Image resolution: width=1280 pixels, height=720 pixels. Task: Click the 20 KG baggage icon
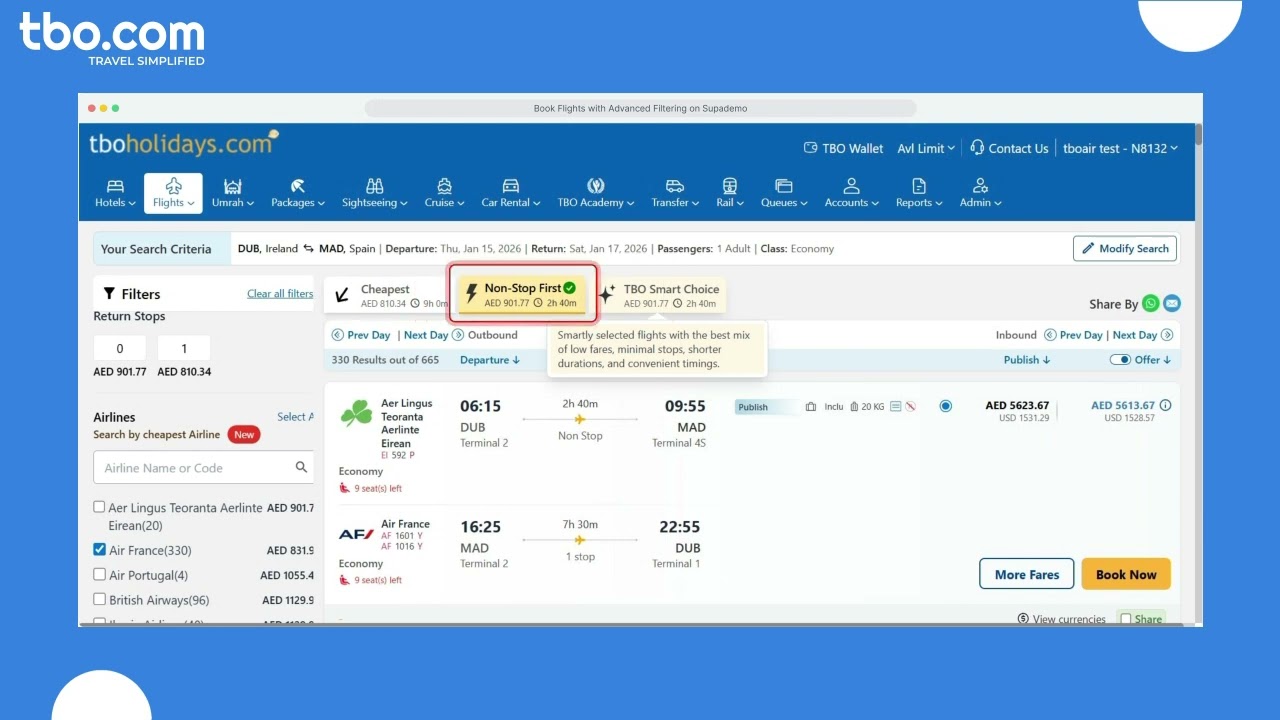click(x=855, y=406)
